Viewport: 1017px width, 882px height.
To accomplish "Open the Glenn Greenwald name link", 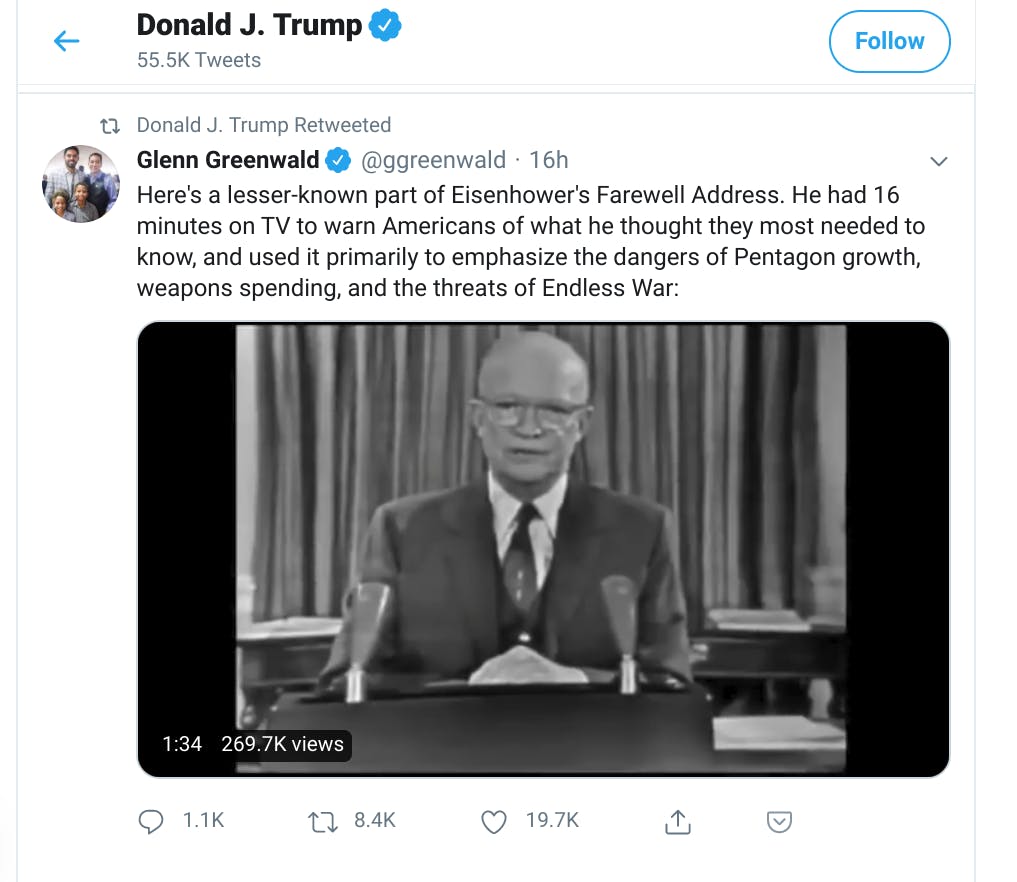I will tap(228, 160).
